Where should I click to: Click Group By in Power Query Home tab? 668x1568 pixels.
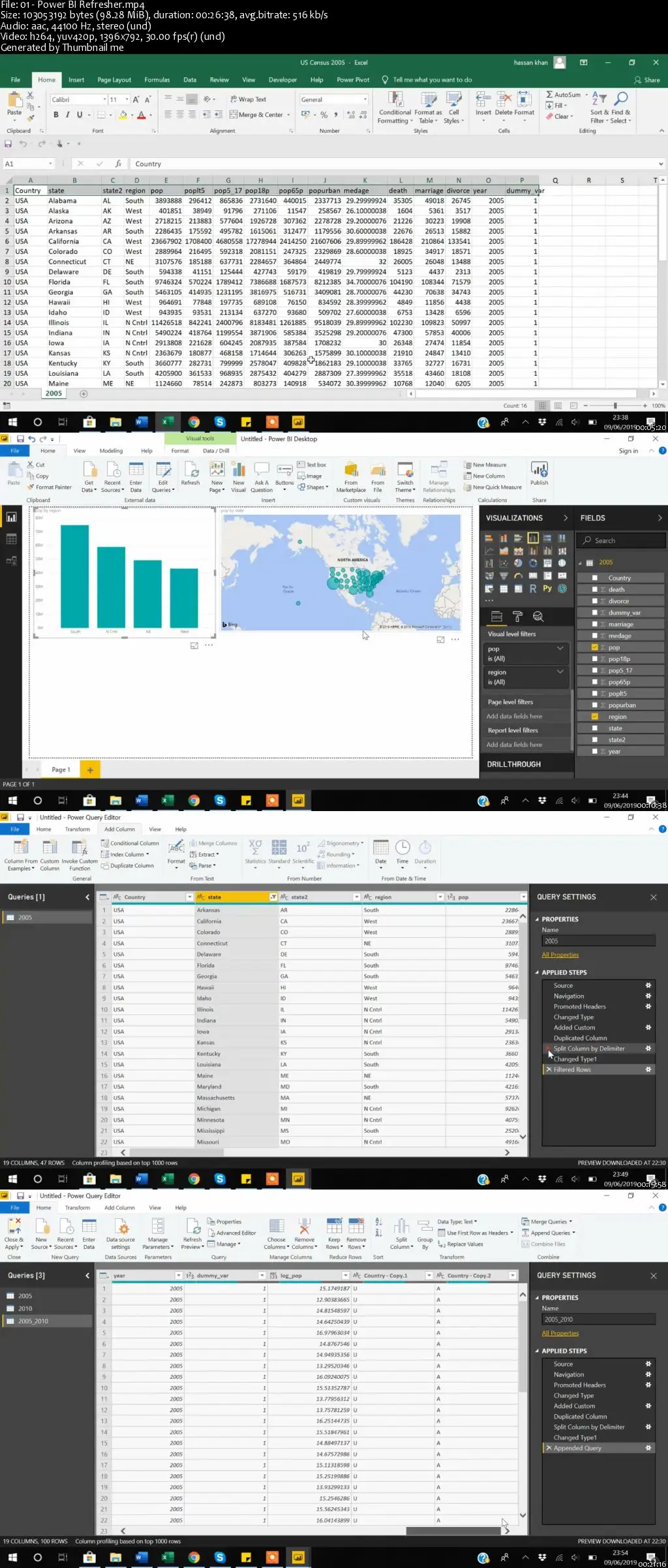[425, 1233]
